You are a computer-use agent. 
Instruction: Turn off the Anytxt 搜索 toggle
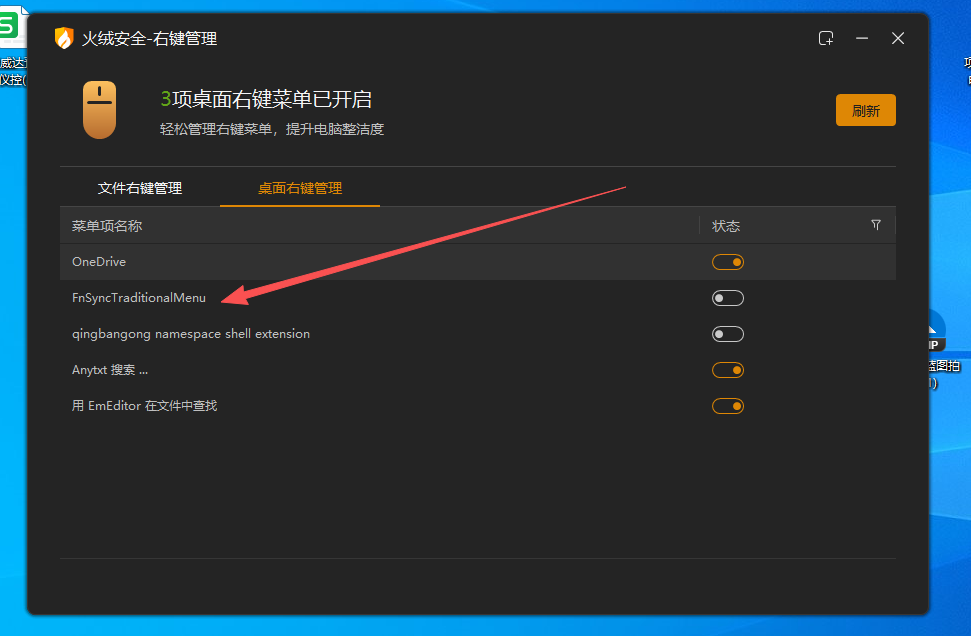(x=728, y=370)
